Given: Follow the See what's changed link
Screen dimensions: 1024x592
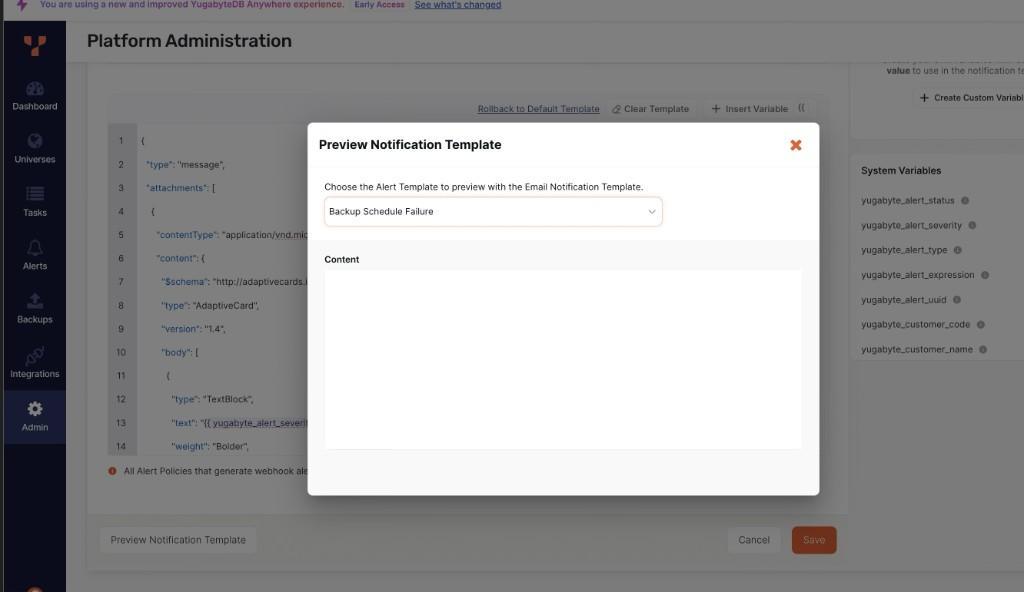Looking at the screenshot, I should coord(458,5).
